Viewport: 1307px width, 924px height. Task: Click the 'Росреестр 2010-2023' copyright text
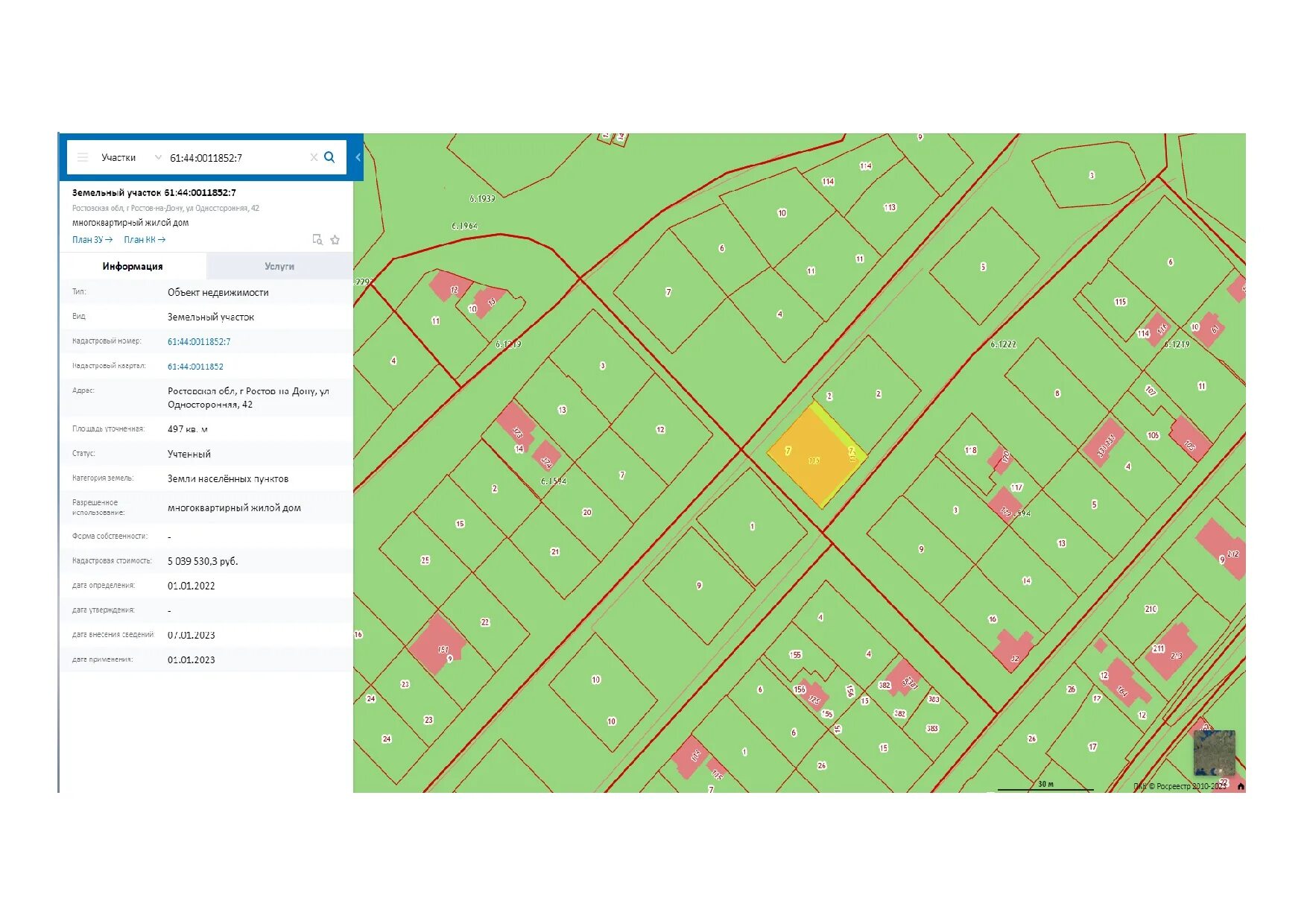(x=1189, y=786)
